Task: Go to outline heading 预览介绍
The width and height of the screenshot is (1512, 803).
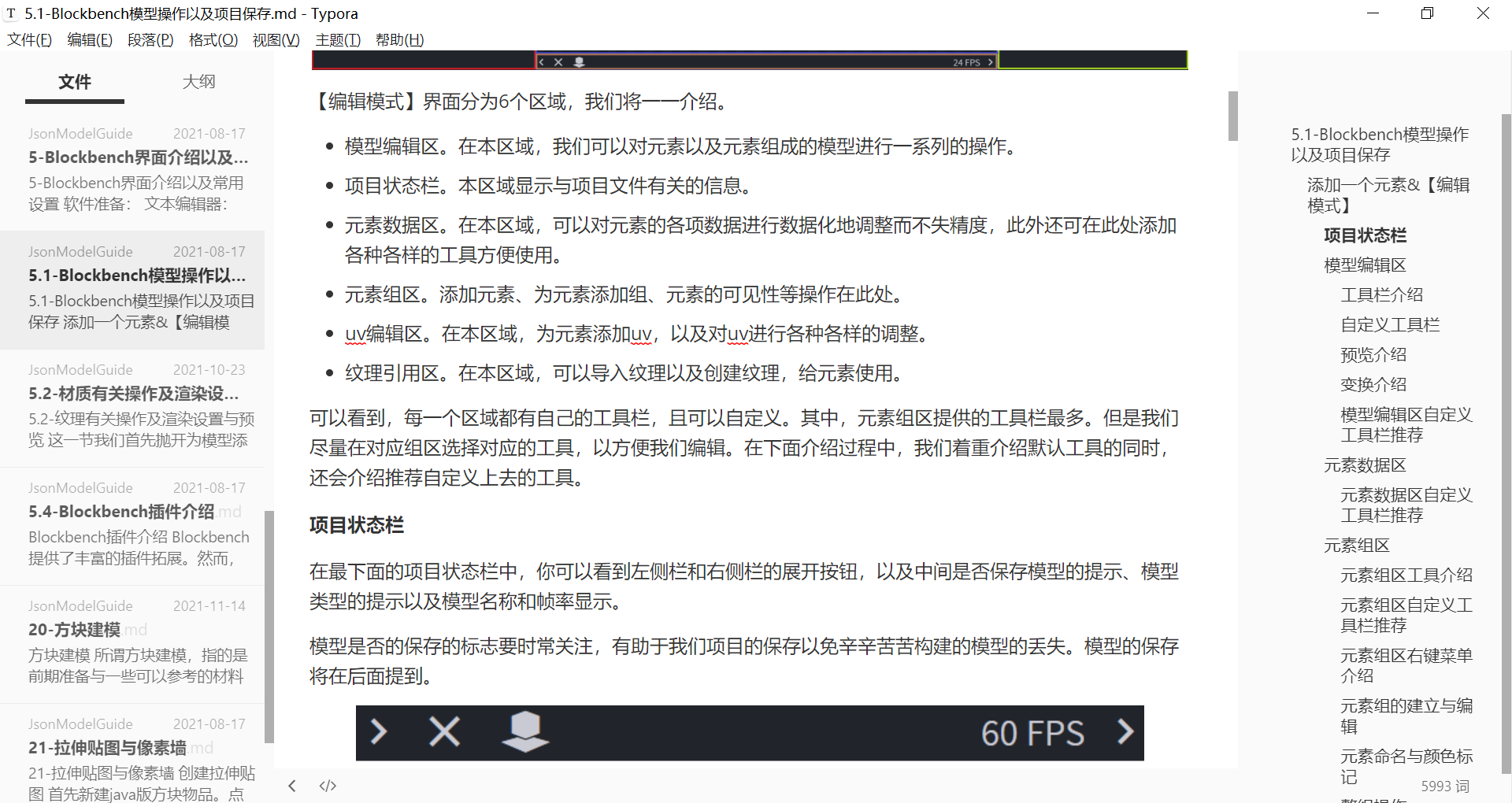Action: click(1373, 355)
